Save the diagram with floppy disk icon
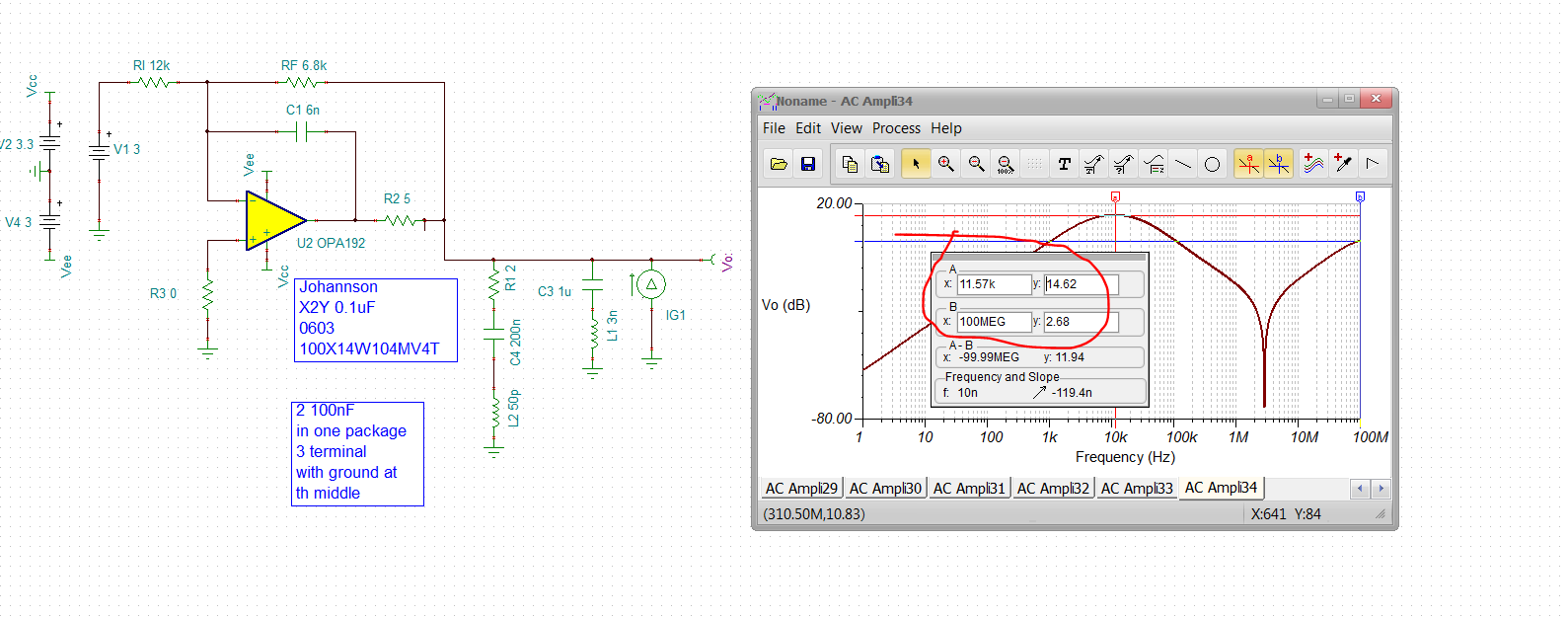1568x617 pixels. click(808, 164)
